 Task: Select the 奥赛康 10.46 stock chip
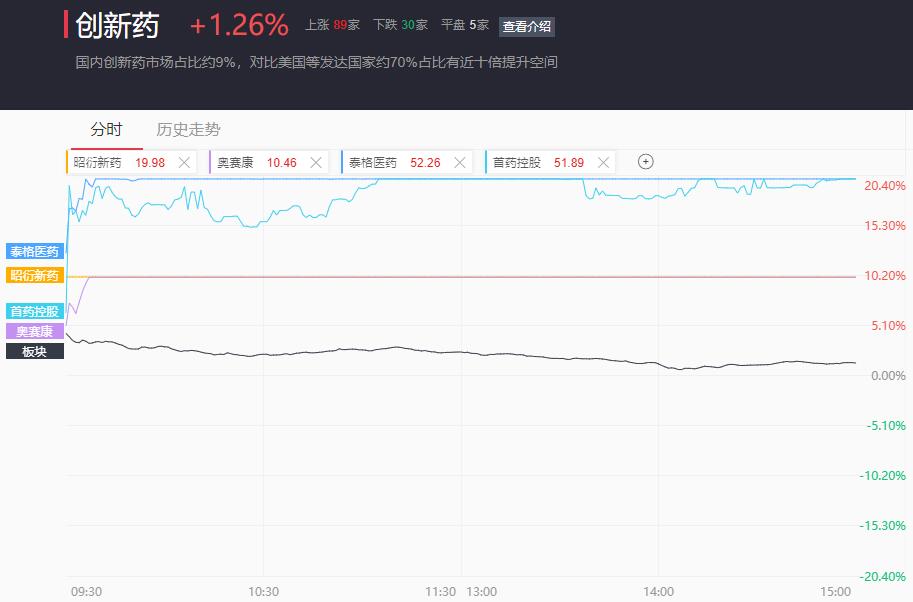[x=269, y=162]
